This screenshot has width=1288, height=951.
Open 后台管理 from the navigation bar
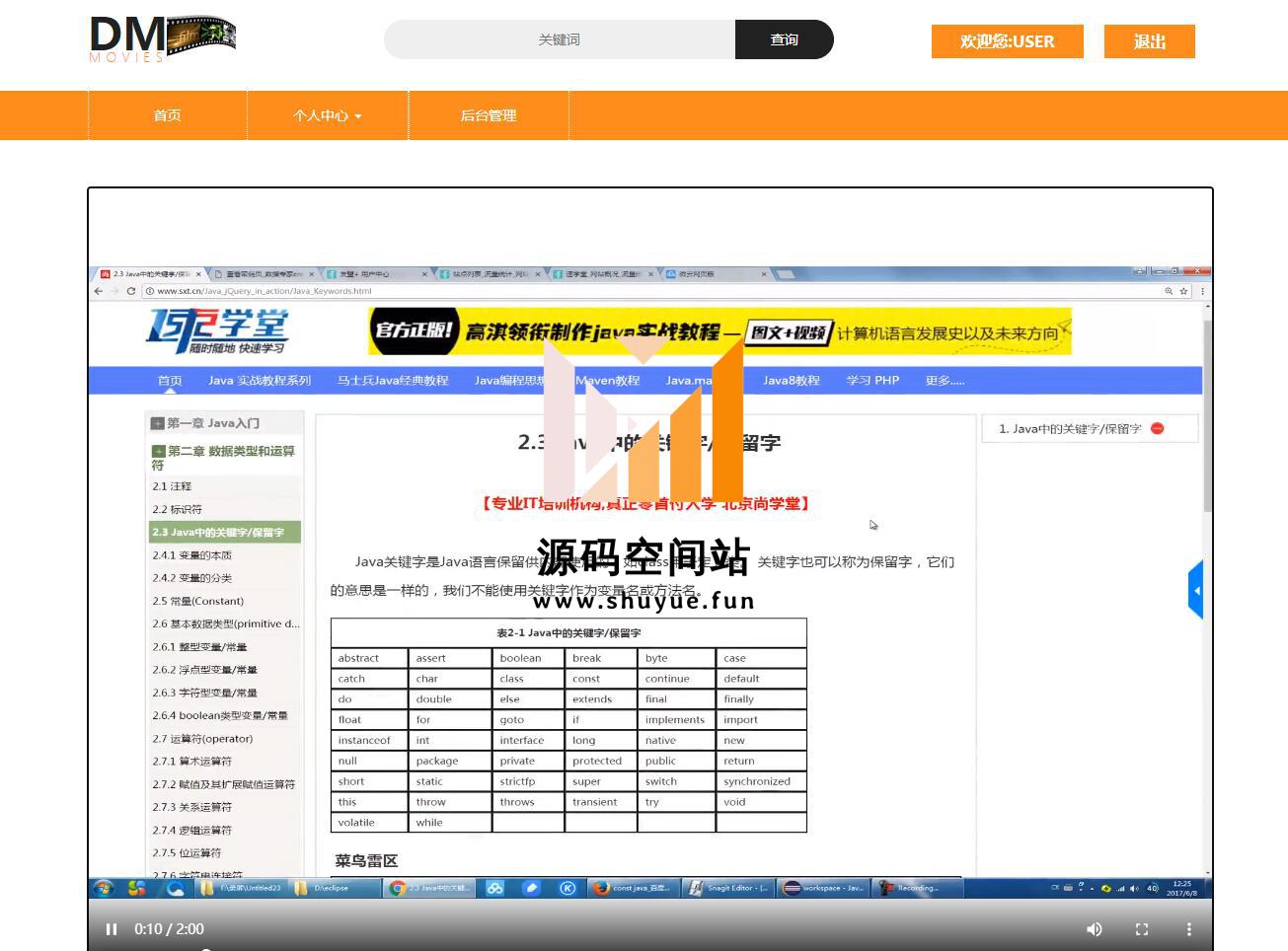(x=489, y=115)
